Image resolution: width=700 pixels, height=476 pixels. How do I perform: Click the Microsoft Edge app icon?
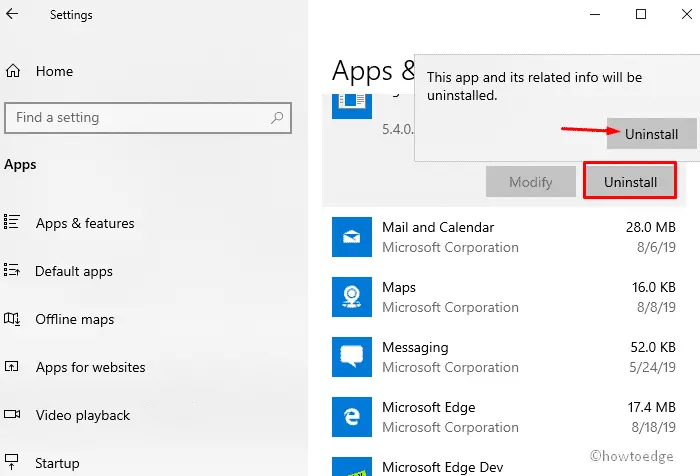pyautogui.click(x=352, y=417)
